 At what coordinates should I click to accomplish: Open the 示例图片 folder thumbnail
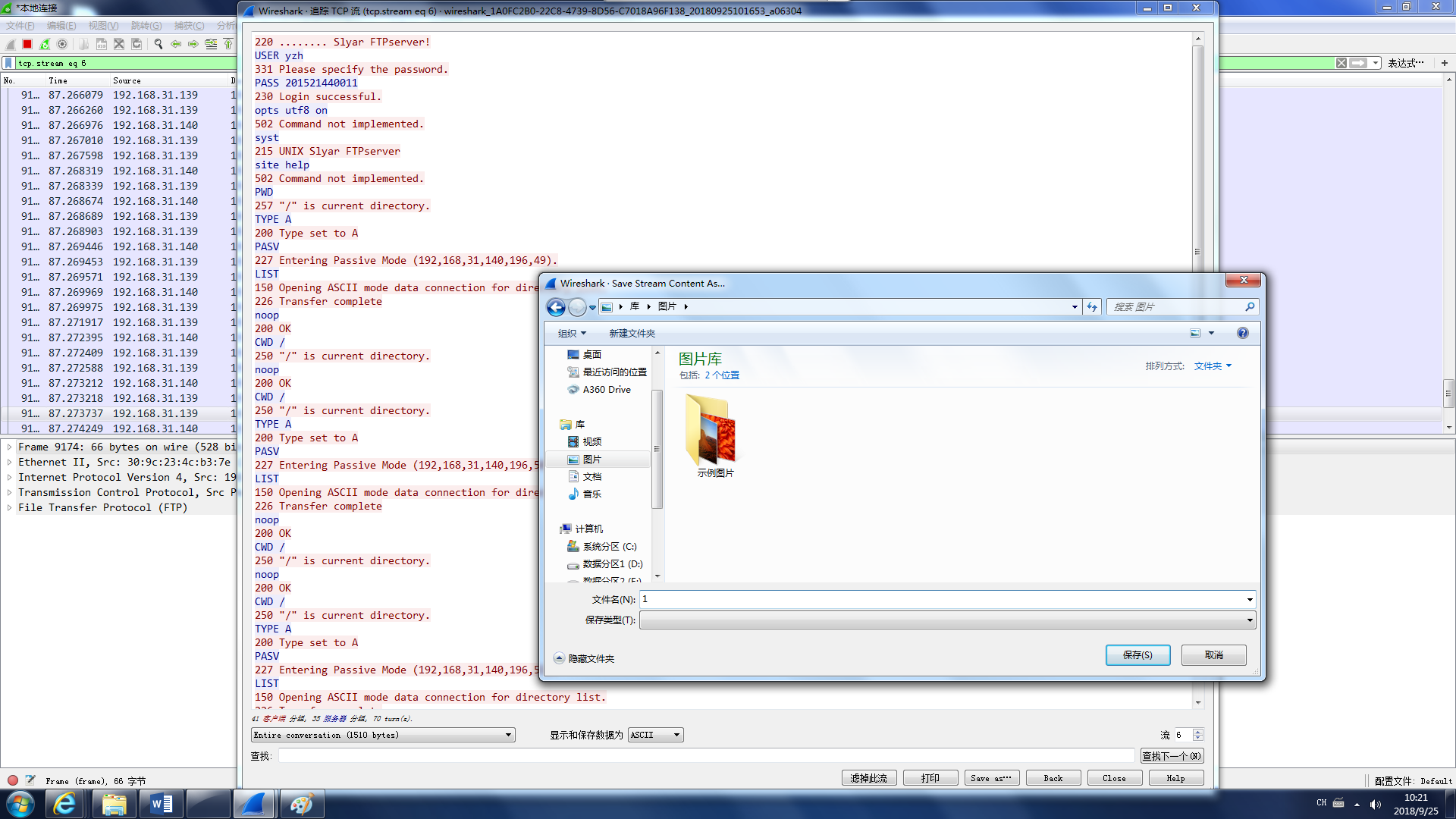(714, 435)
